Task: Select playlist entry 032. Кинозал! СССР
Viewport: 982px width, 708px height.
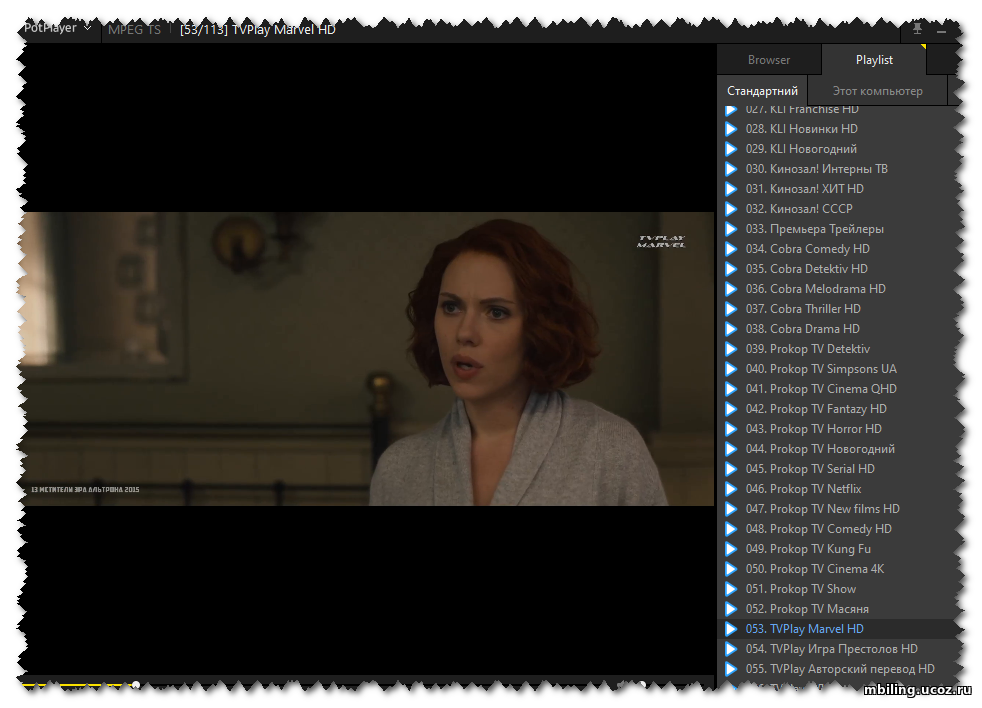Action: 837,209
